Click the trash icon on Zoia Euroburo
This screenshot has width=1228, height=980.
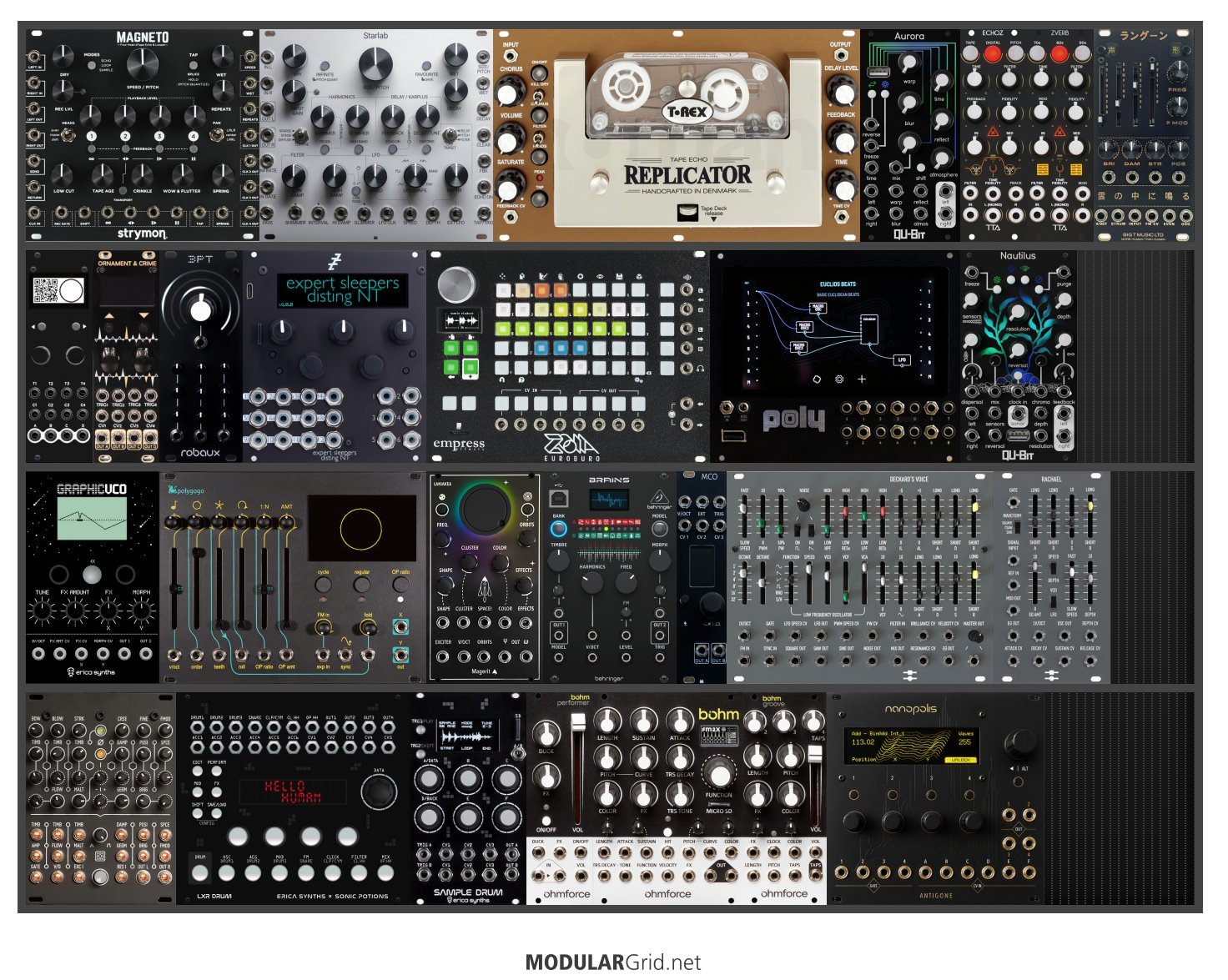click(x=561, y=276)
